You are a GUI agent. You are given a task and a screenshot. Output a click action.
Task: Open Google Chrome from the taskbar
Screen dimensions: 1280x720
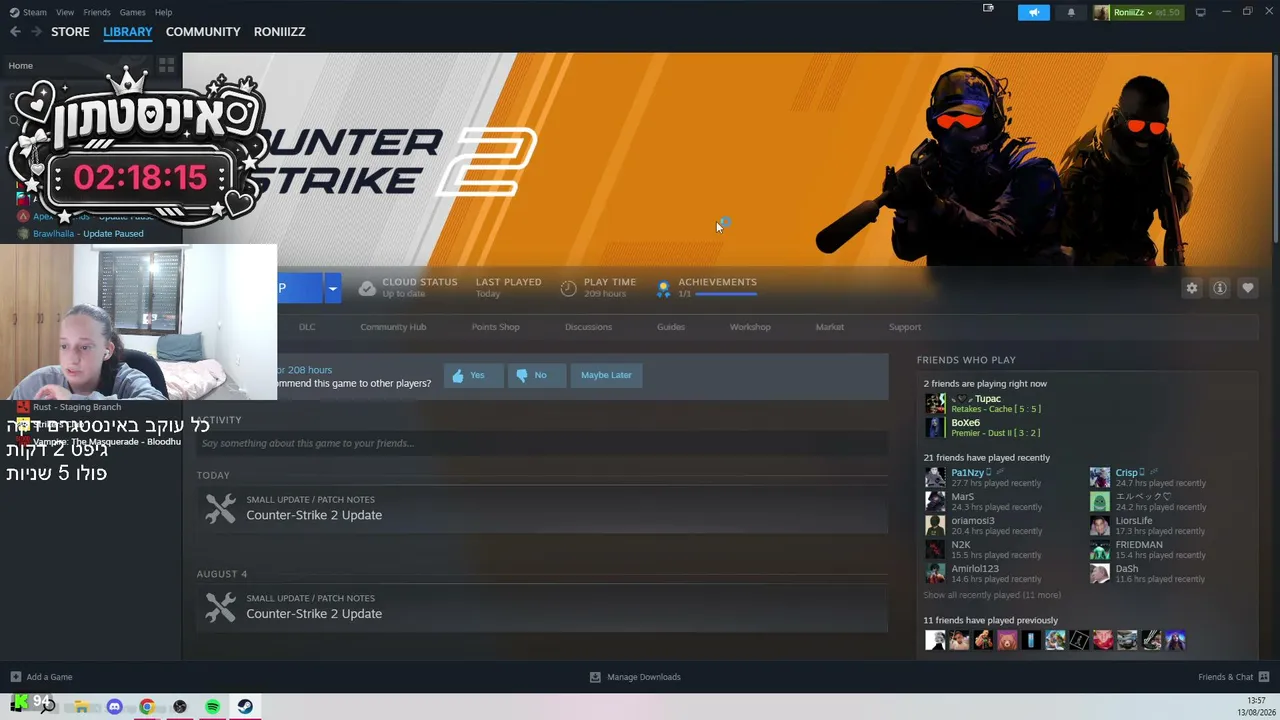point(147,706)
